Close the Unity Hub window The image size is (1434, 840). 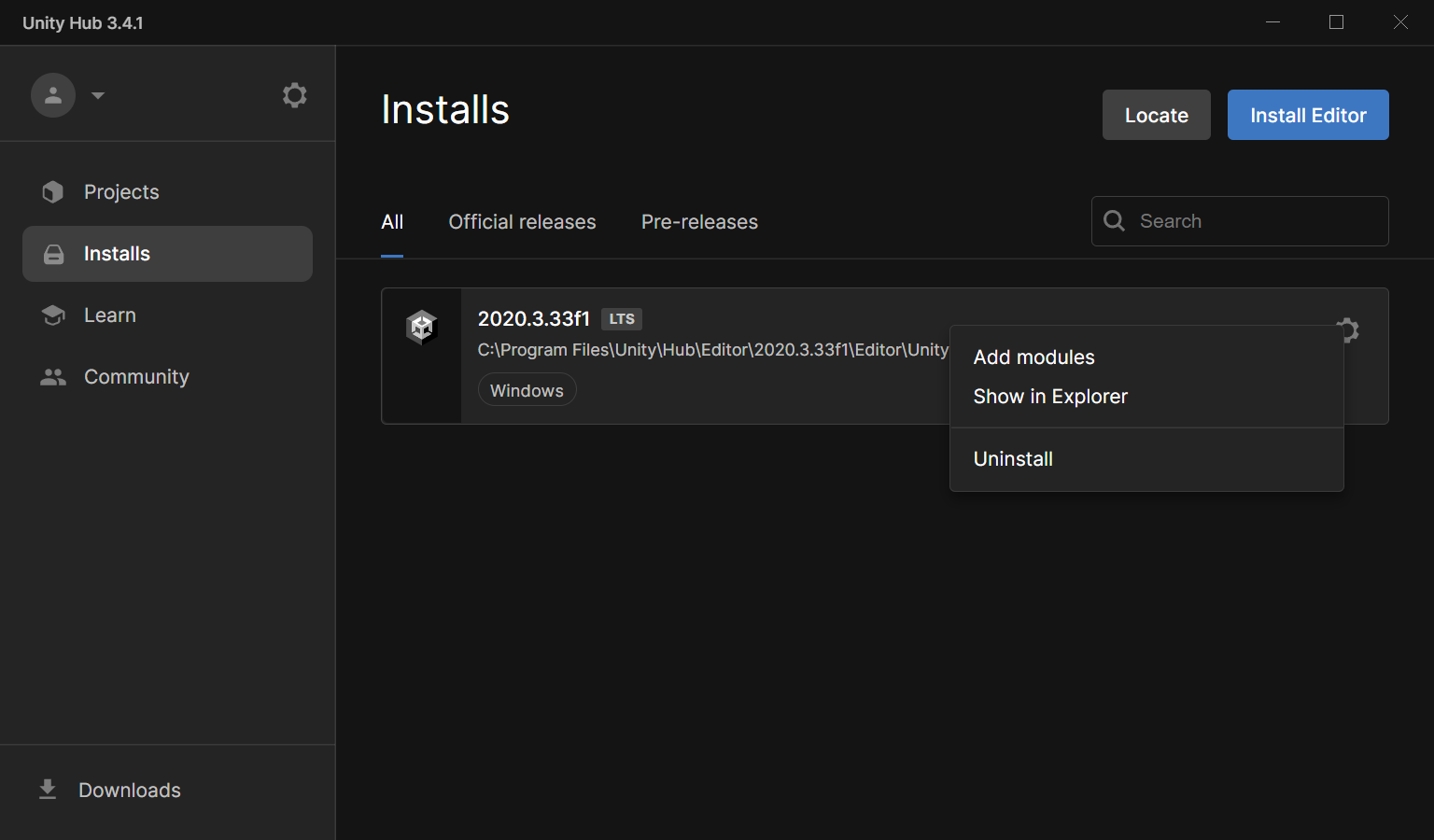click(1400, 22)
